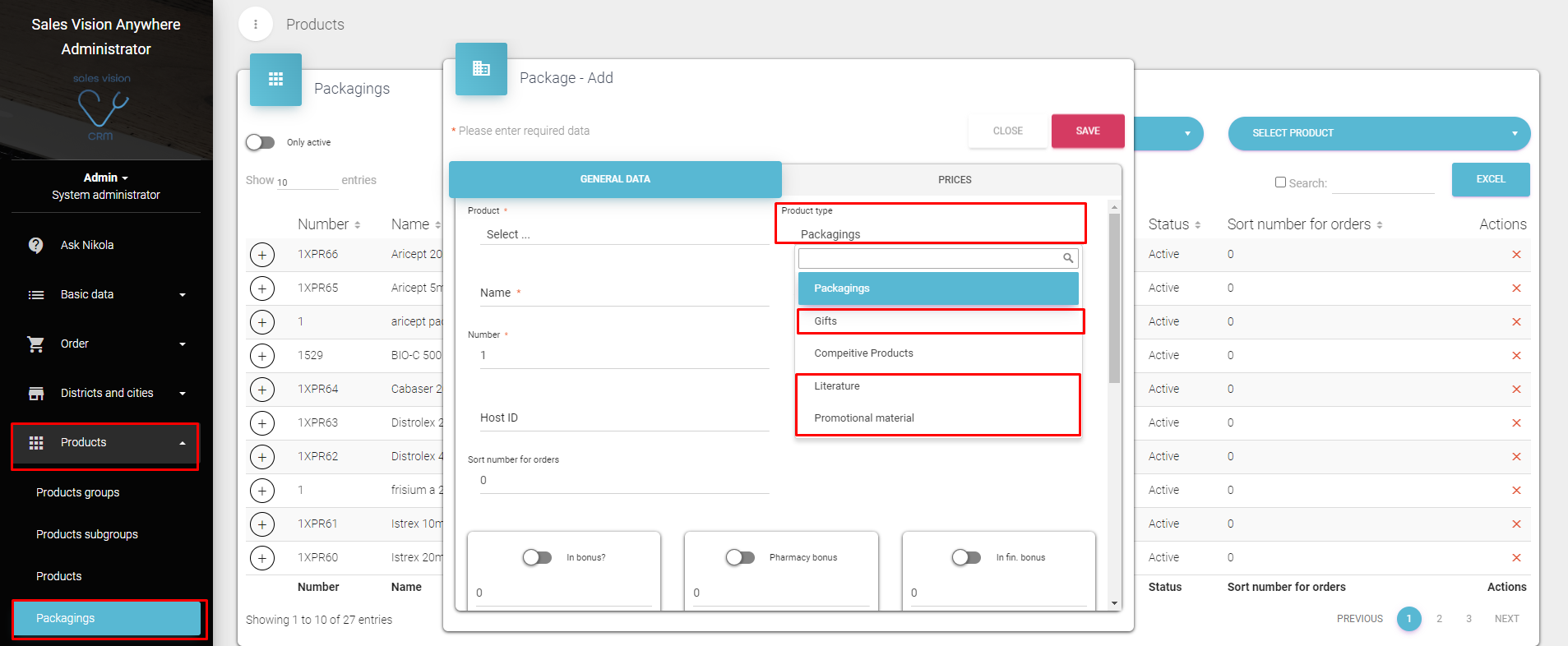Open the Product Select... dropdown
1568x646 pixels.
tap(625, 234)
